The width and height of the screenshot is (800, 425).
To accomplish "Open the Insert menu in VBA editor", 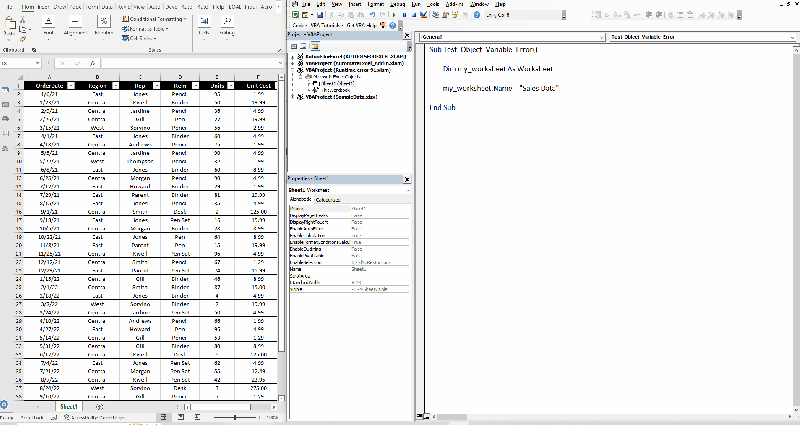I will tap(355, 4).
